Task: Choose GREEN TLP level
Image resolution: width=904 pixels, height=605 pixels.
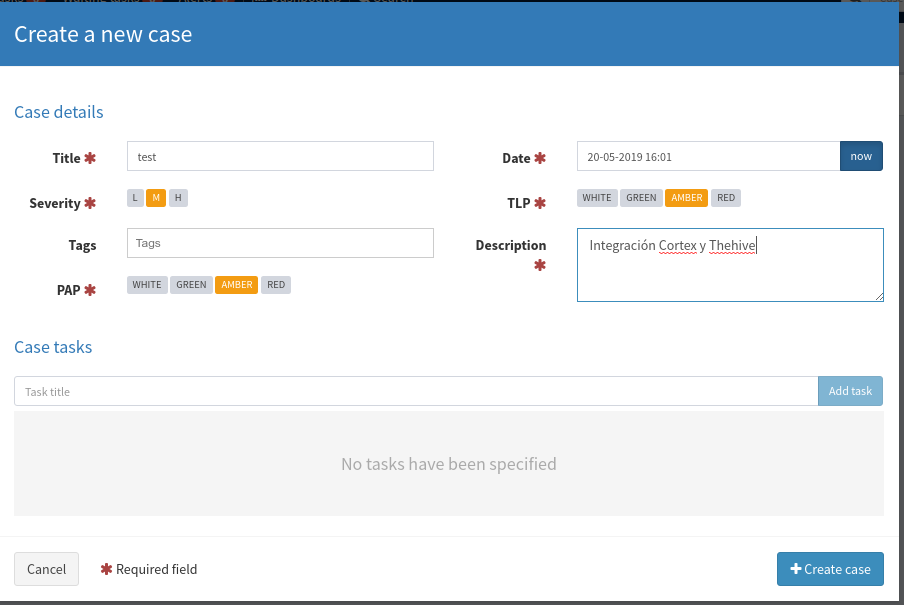Action: click(641, 197)
